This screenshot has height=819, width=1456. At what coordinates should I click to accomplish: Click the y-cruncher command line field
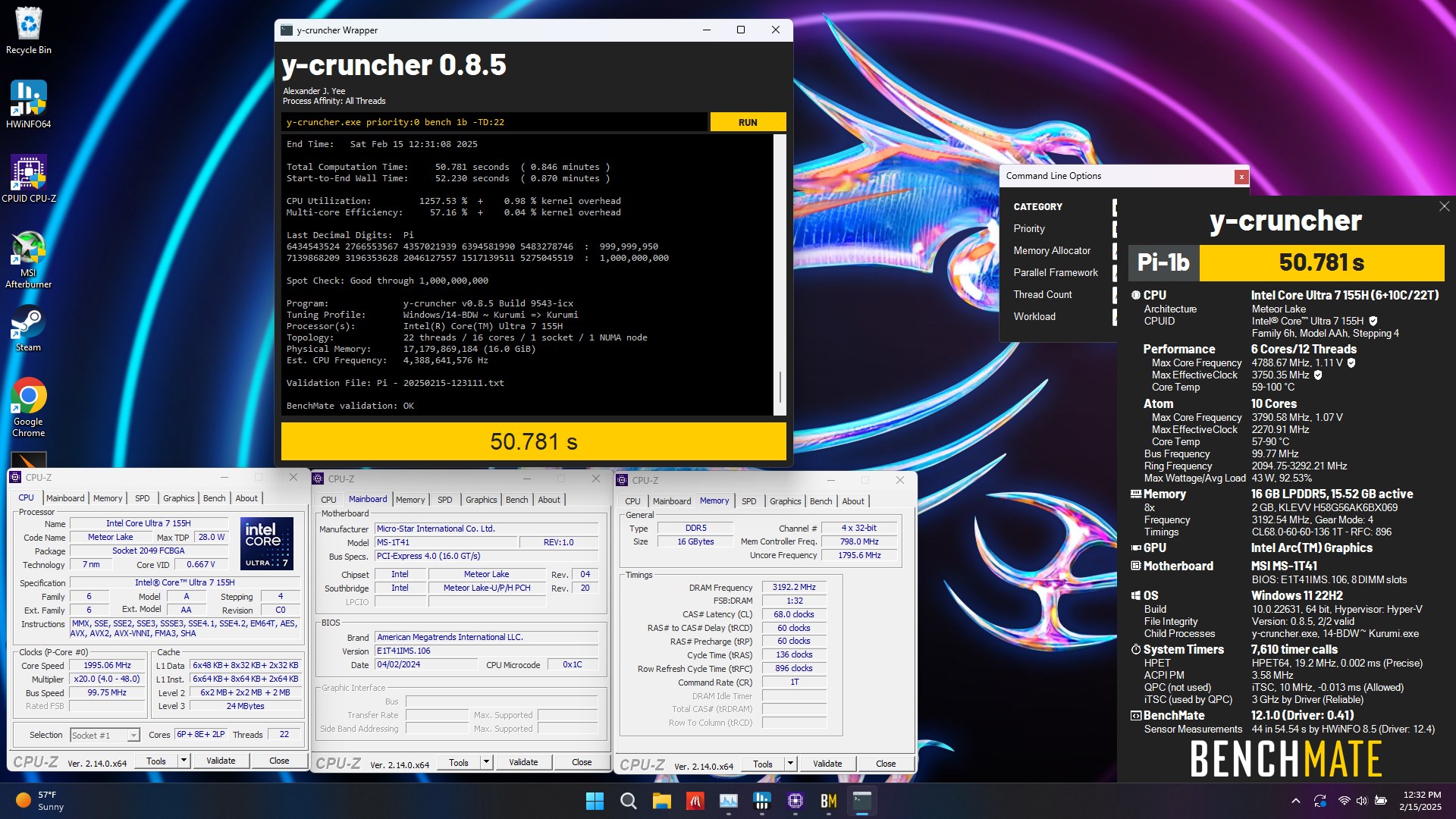pyautogui.click(x=494, y=122)
